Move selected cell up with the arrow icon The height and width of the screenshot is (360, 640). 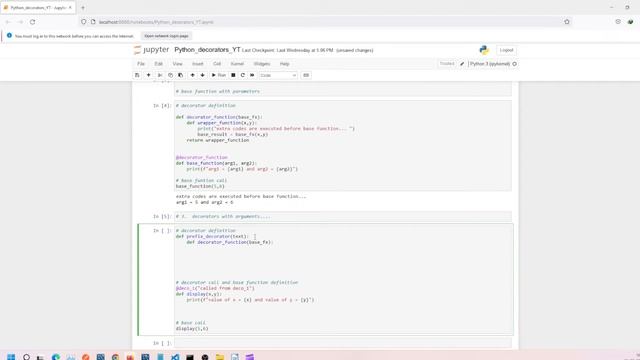192,75
